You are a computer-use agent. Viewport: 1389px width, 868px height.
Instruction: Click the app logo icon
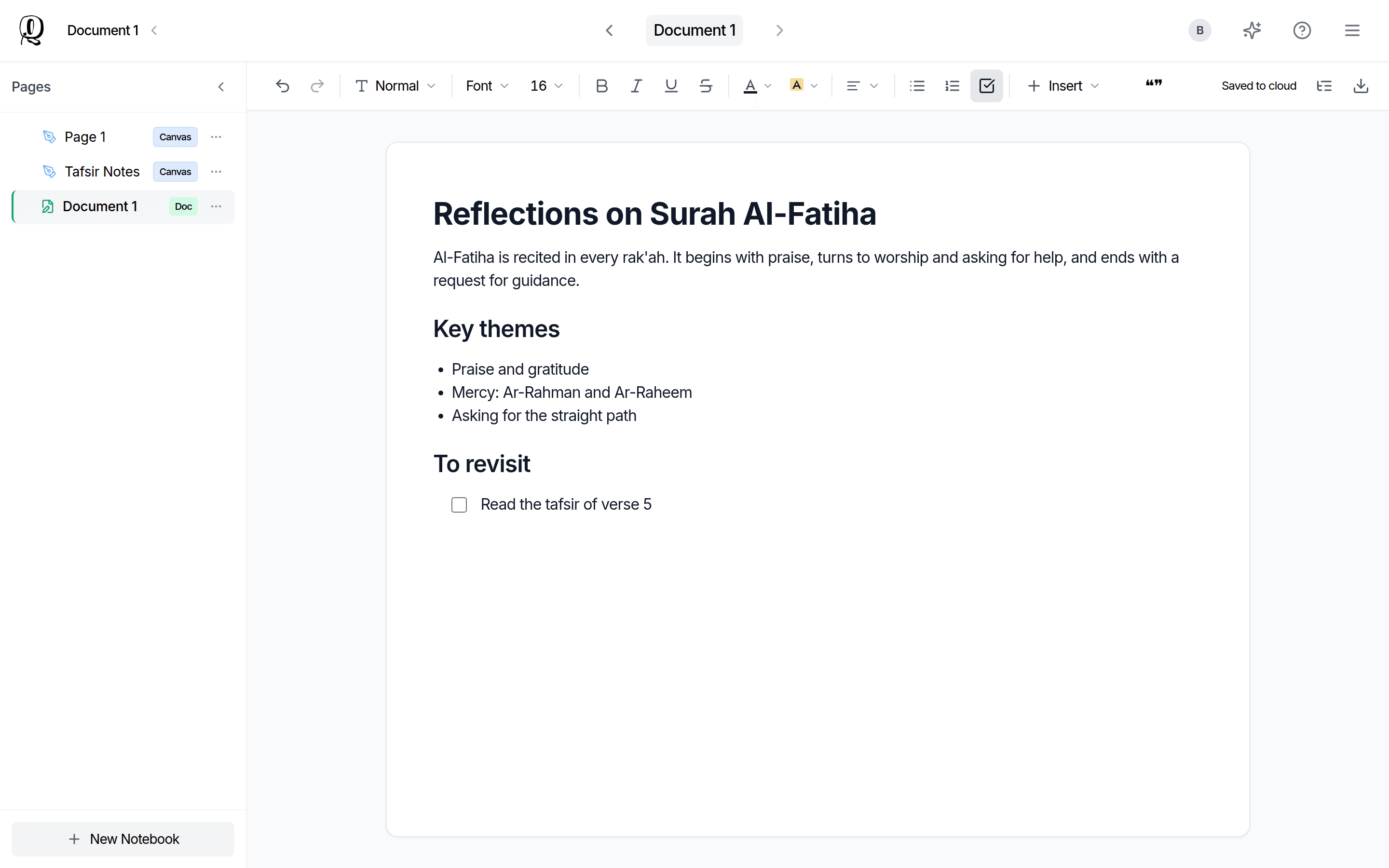(x=31, y=30)
